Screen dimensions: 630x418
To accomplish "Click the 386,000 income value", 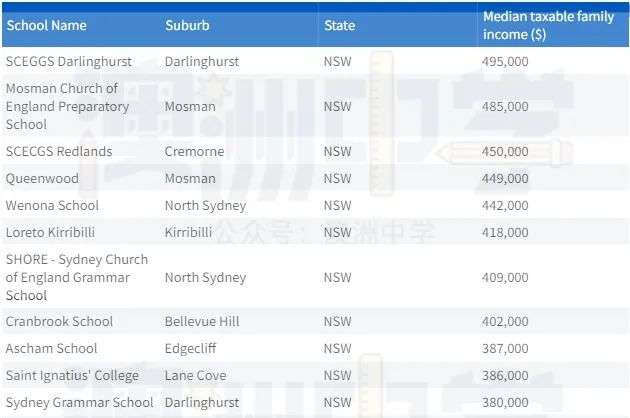I will coord(505,375).
